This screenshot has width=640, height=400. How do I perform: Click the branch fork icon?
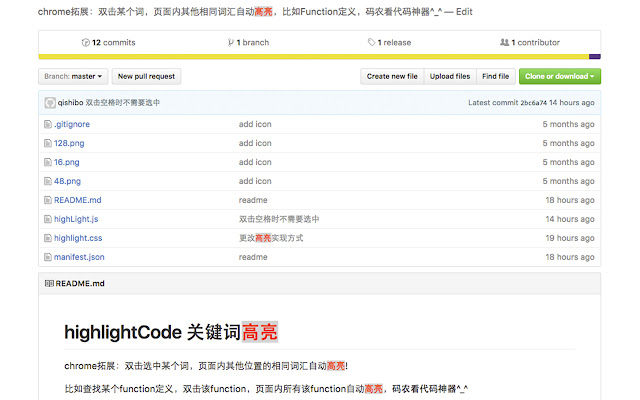[x=231, y=42]
